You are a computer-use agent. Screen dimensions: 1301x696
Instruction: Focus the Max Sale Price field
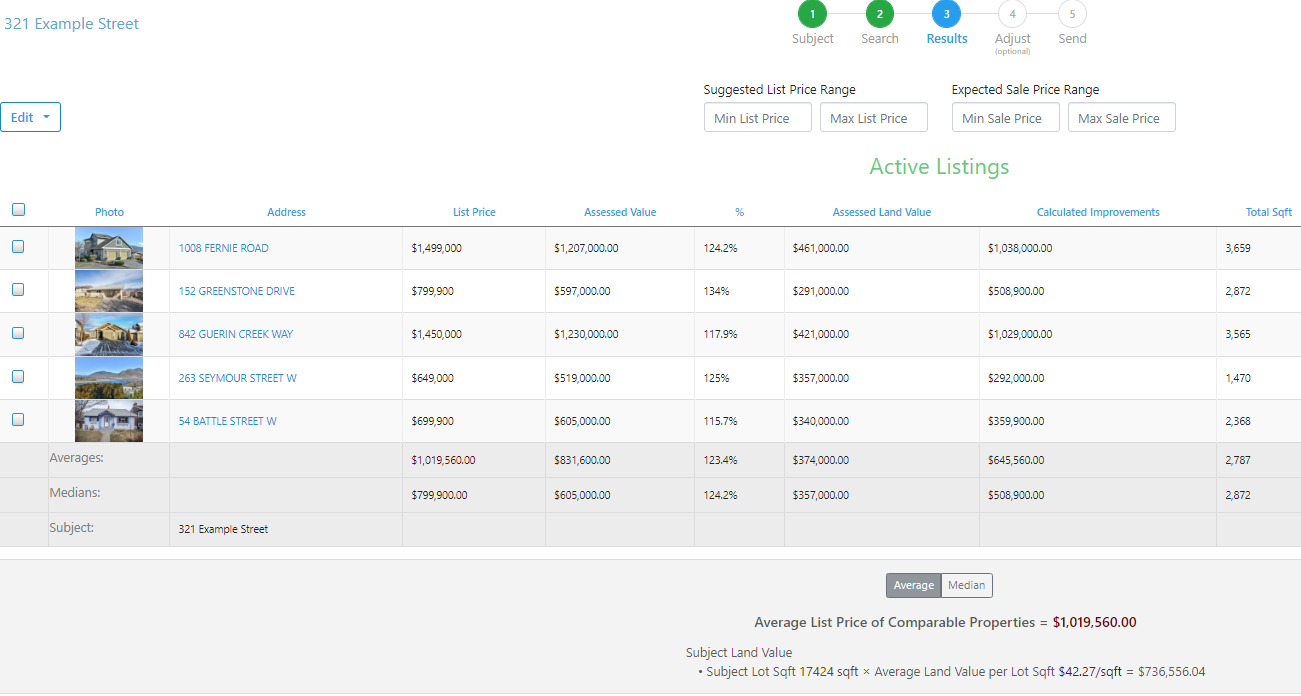point(1122,118)
